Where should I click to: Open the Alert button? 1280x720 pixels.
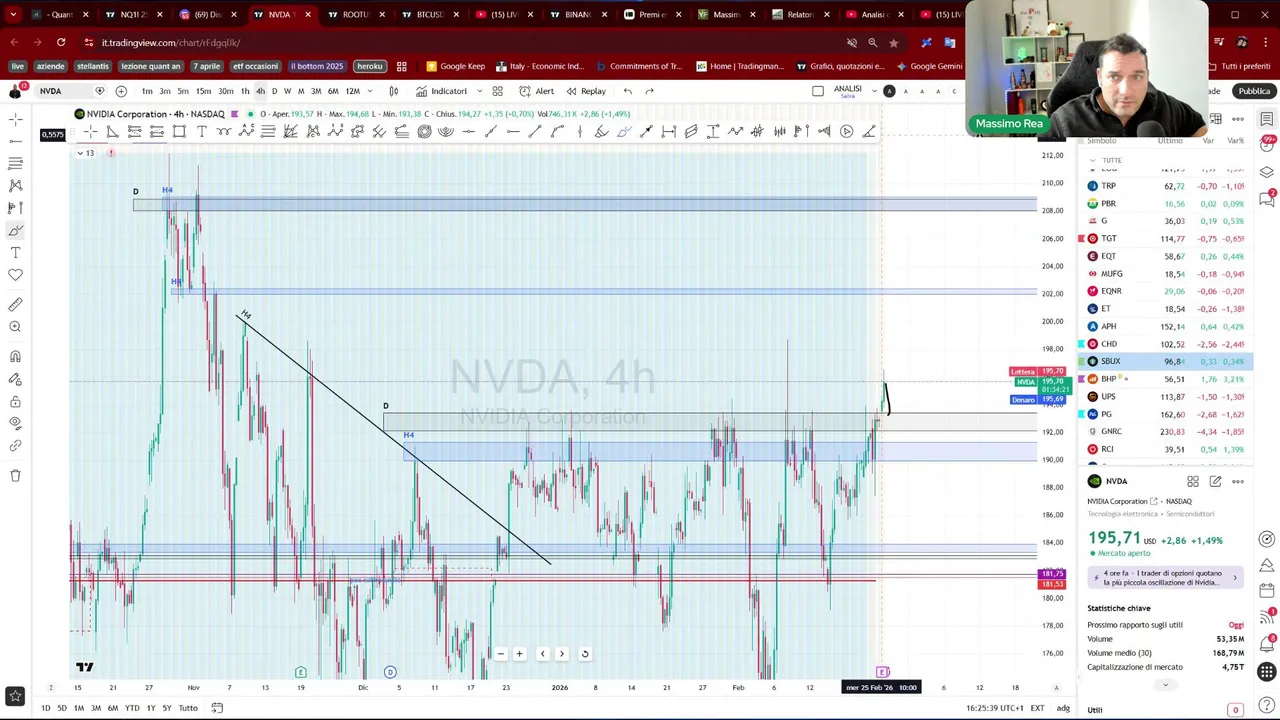coord(537,91)
